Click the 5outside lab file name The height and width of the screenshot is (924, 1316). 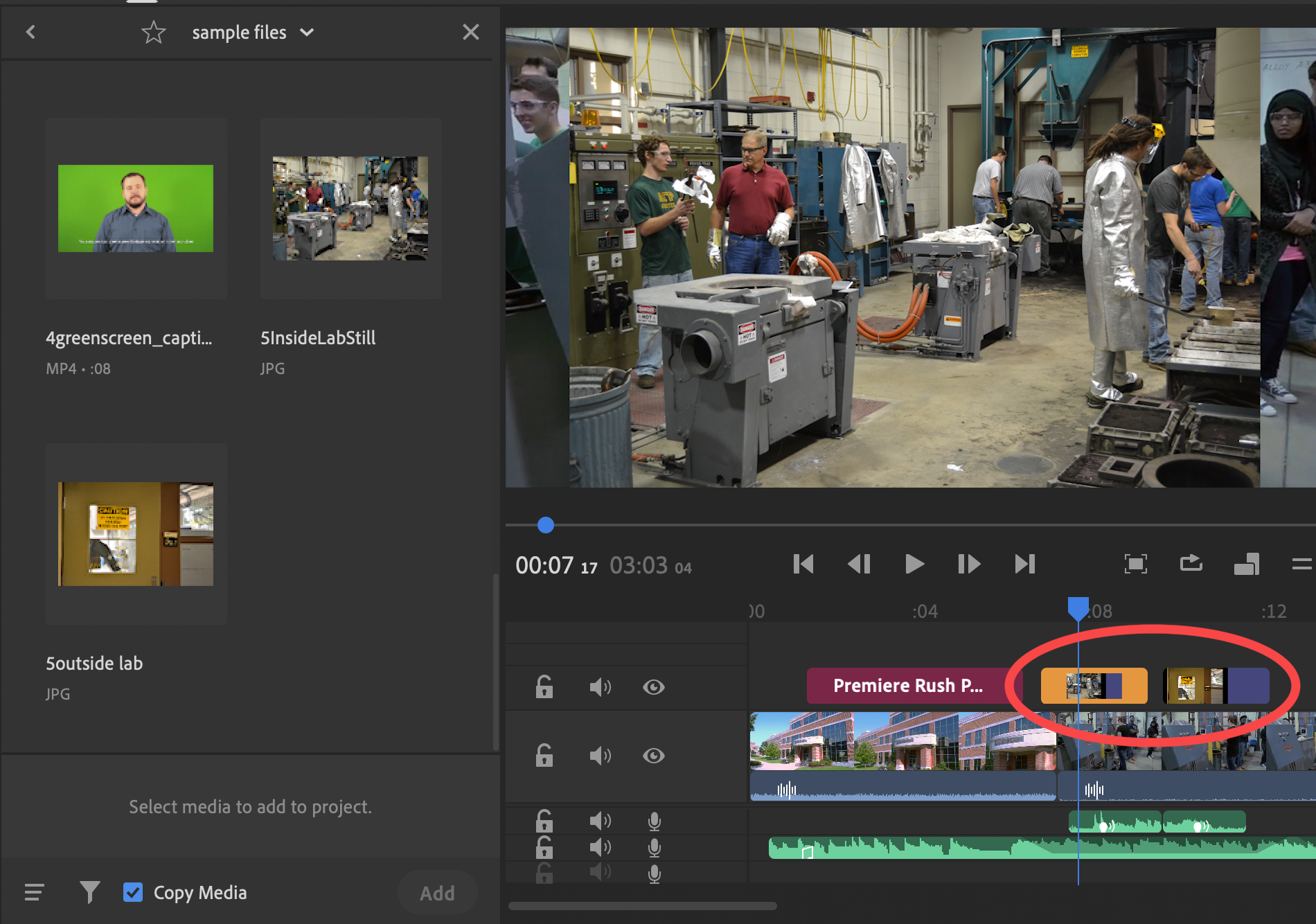[94, 664]
